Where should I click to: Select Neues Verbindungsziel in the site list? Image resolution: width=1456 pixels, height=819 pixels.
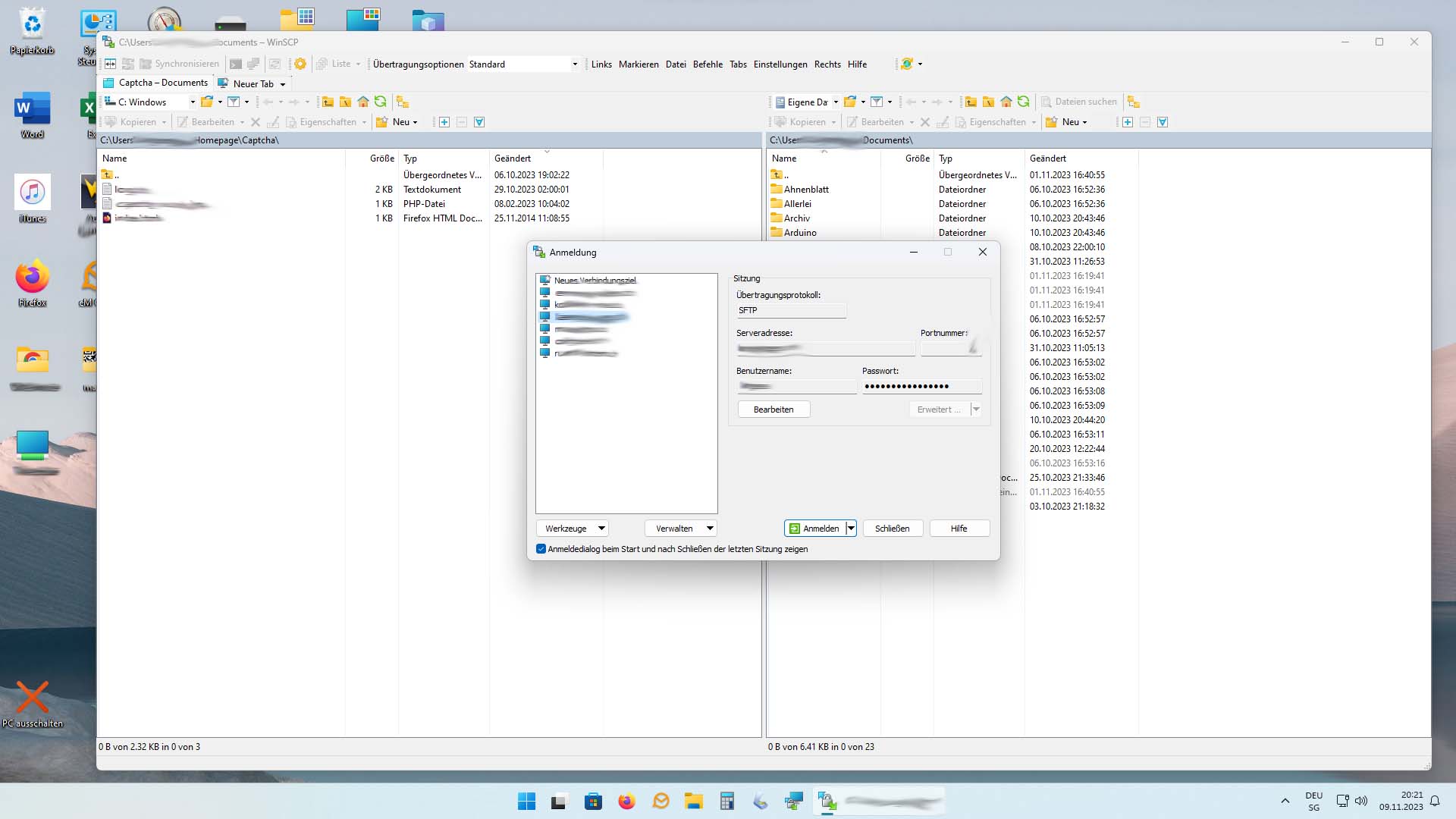point(595,281)
